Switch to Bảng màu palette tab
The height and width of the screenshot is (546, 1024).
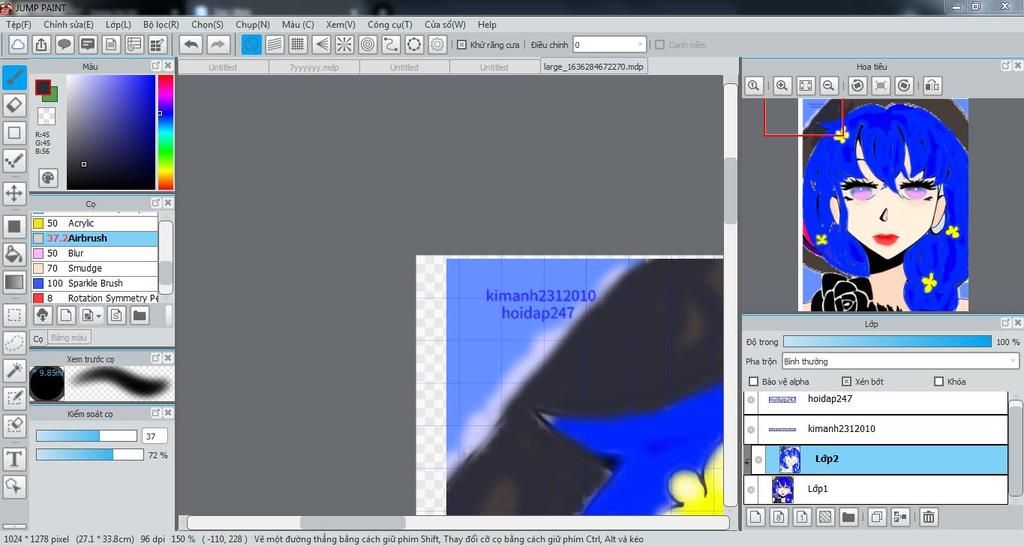click(69, 338)
